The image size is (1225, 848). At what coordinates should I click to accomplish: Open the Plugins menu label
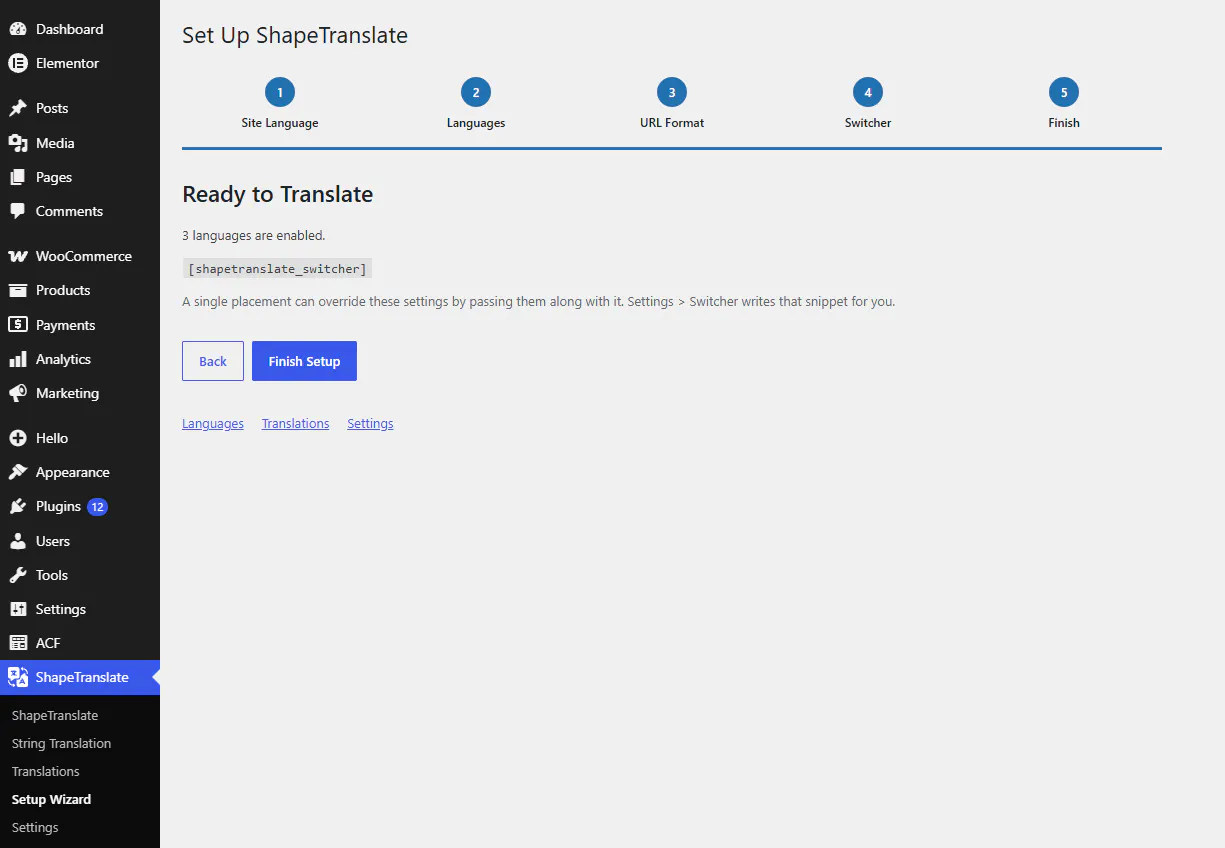coord(58,506)
